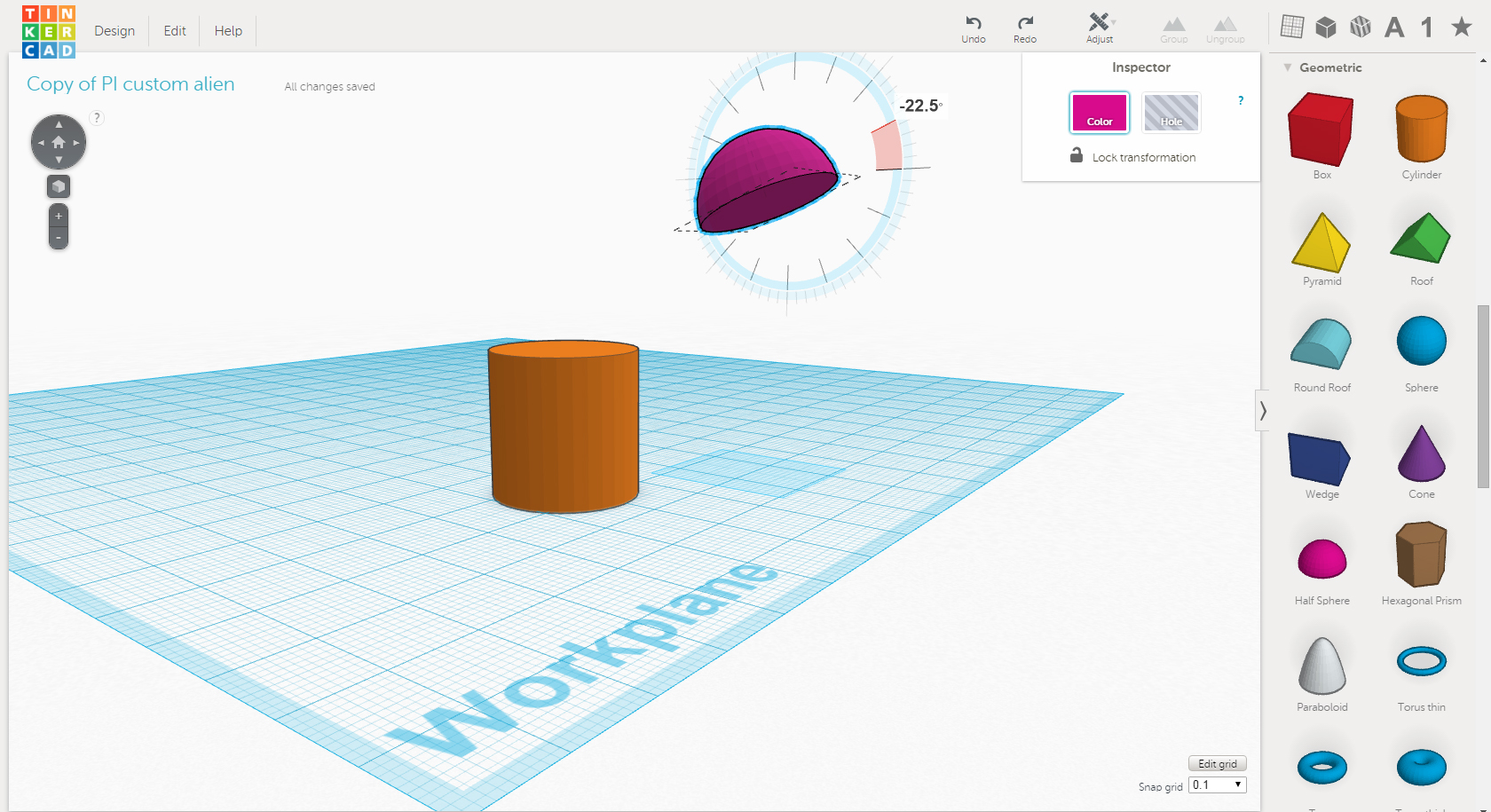The width and height of the screenshot is (1491, 812).
Task: Open the Snap grid dropdown
Action: [x=1218, y=785]
